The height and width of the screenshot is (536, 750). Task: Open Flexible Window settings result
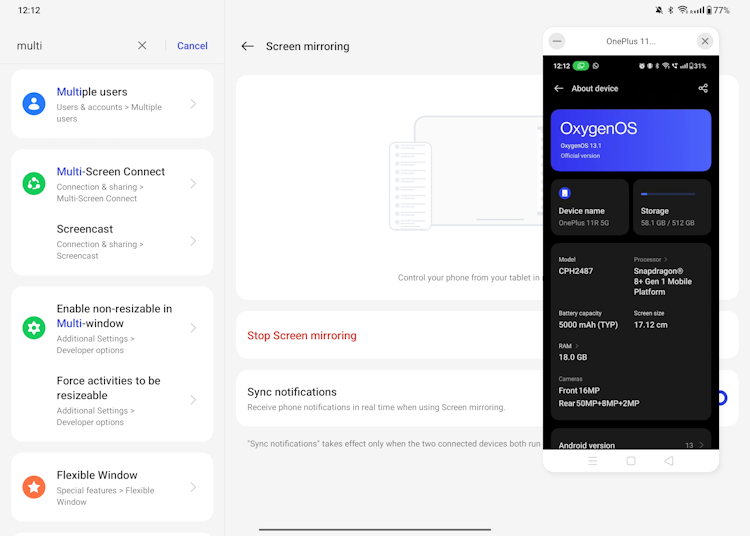(x=112, y=487)
